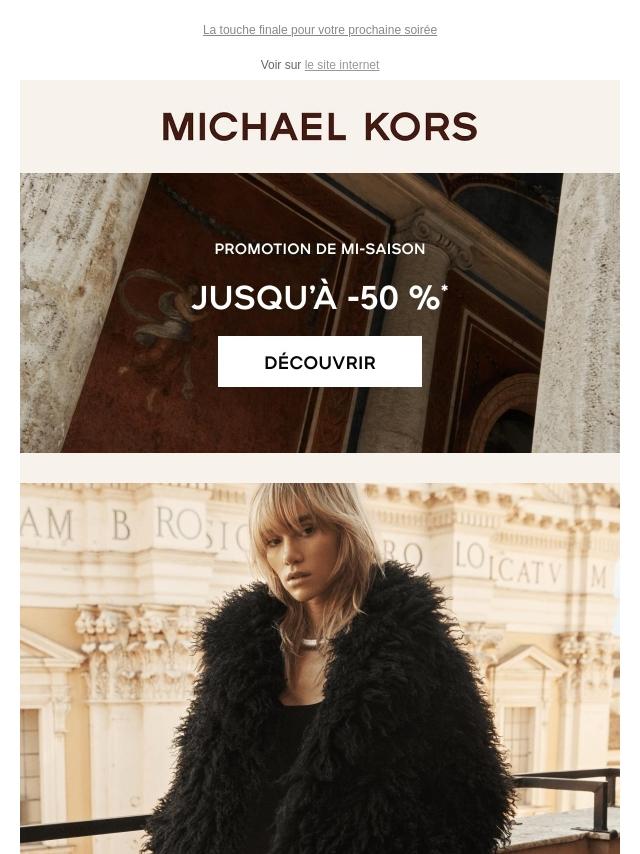The width and height of the screenshot is (640, 854).
Task: Click the DÉCOUVRIR button
Action: (x=320, y=362)
